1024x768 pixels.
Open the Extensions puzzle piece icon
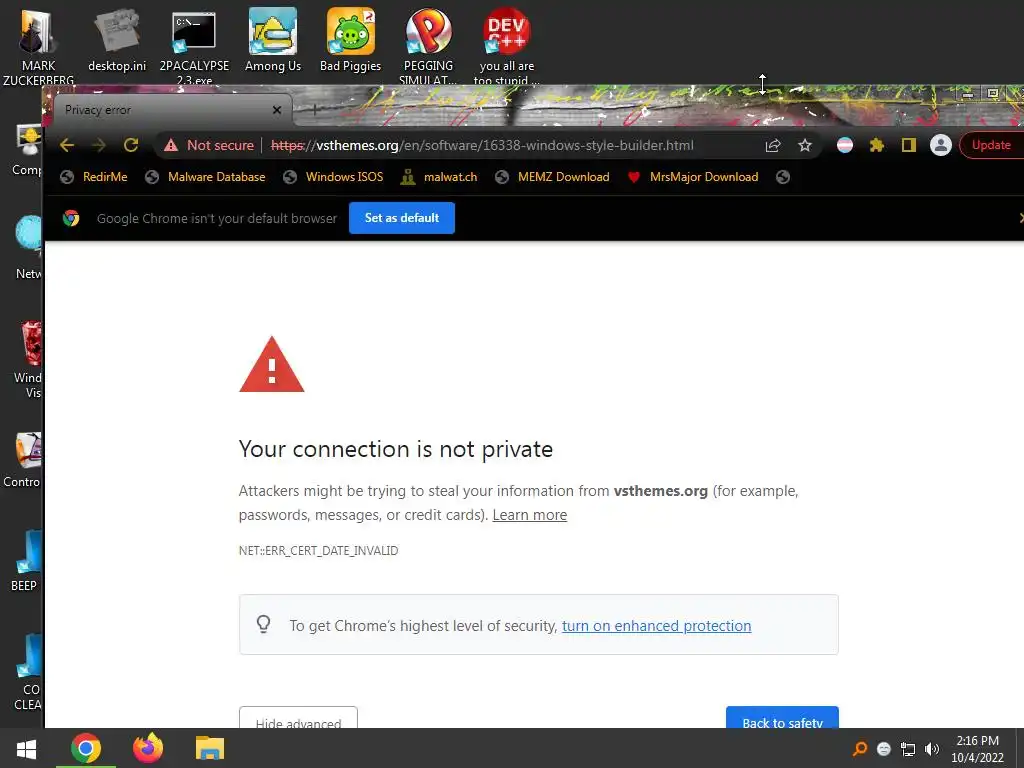[x=876, y=145]
